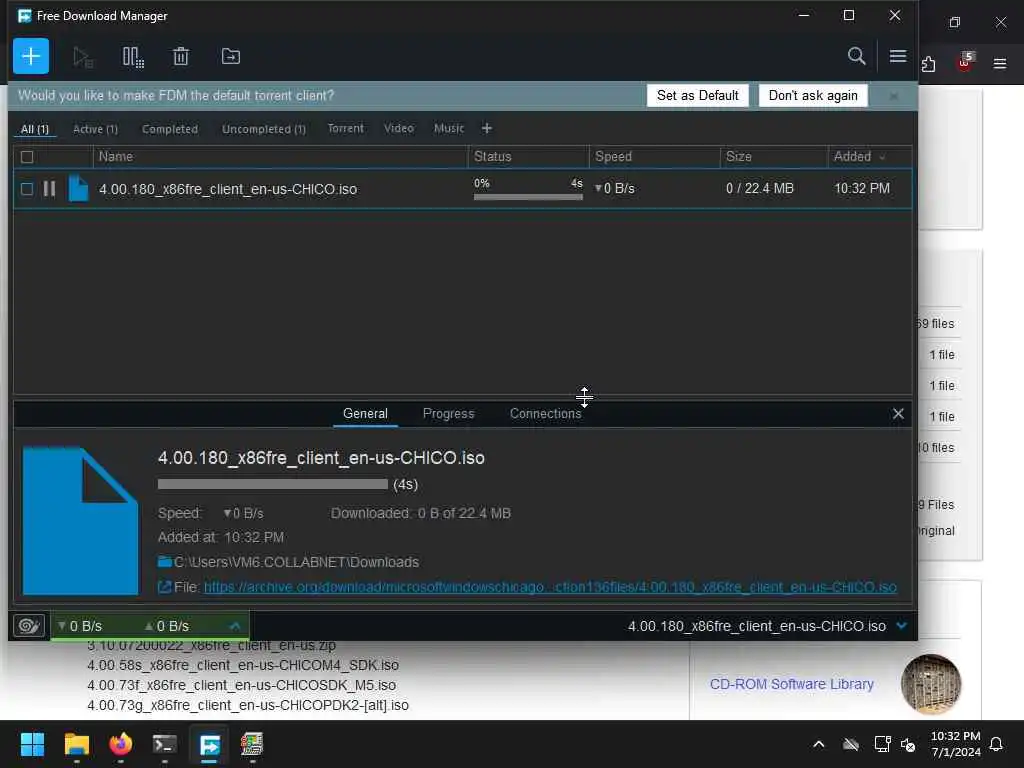Click the network status tray icon
Screen dimensions: 1024x768
882,744
